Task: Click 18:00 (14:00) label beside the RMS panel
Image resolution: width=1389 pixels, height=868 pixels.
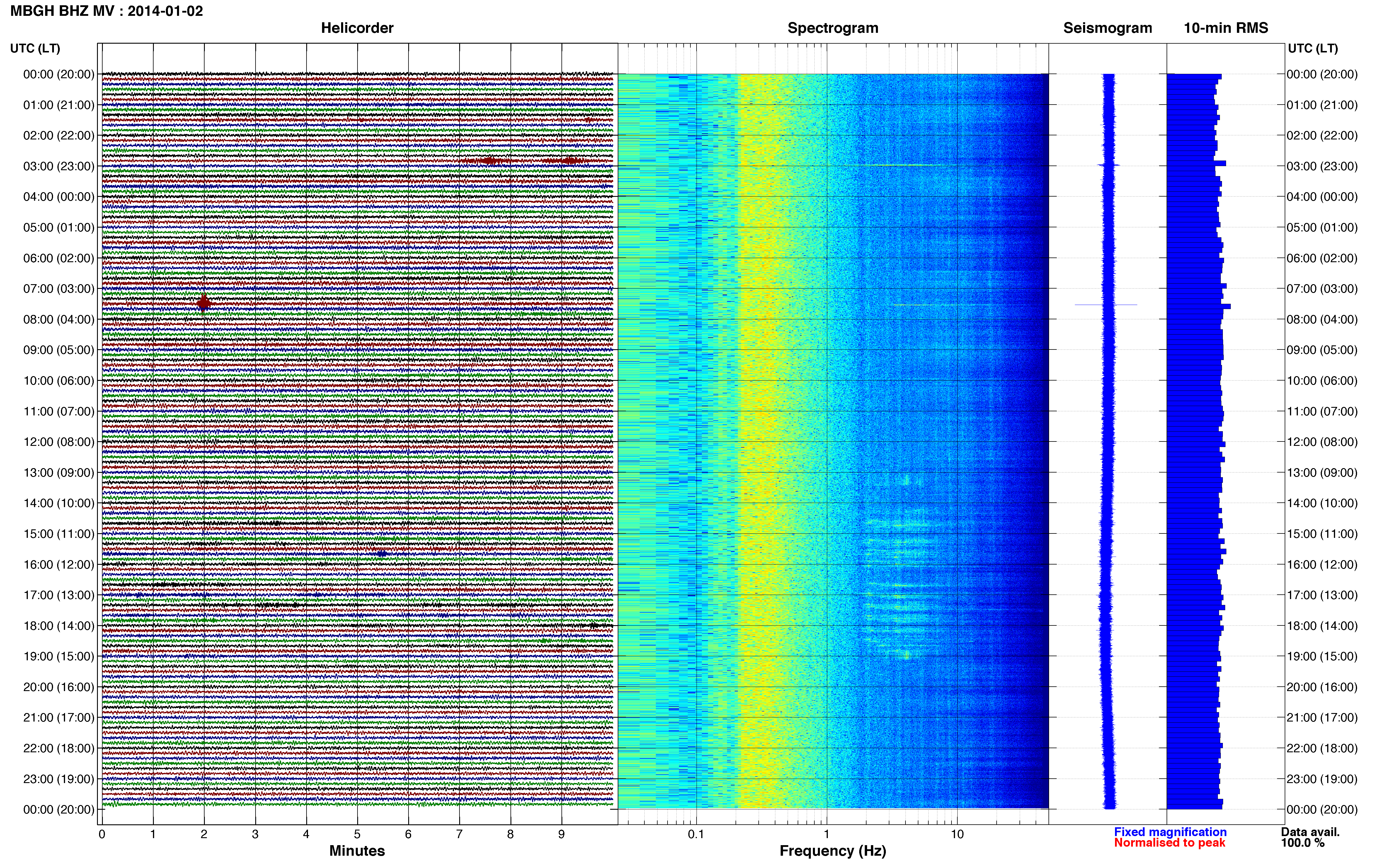Action: [x=1322, y=626]
